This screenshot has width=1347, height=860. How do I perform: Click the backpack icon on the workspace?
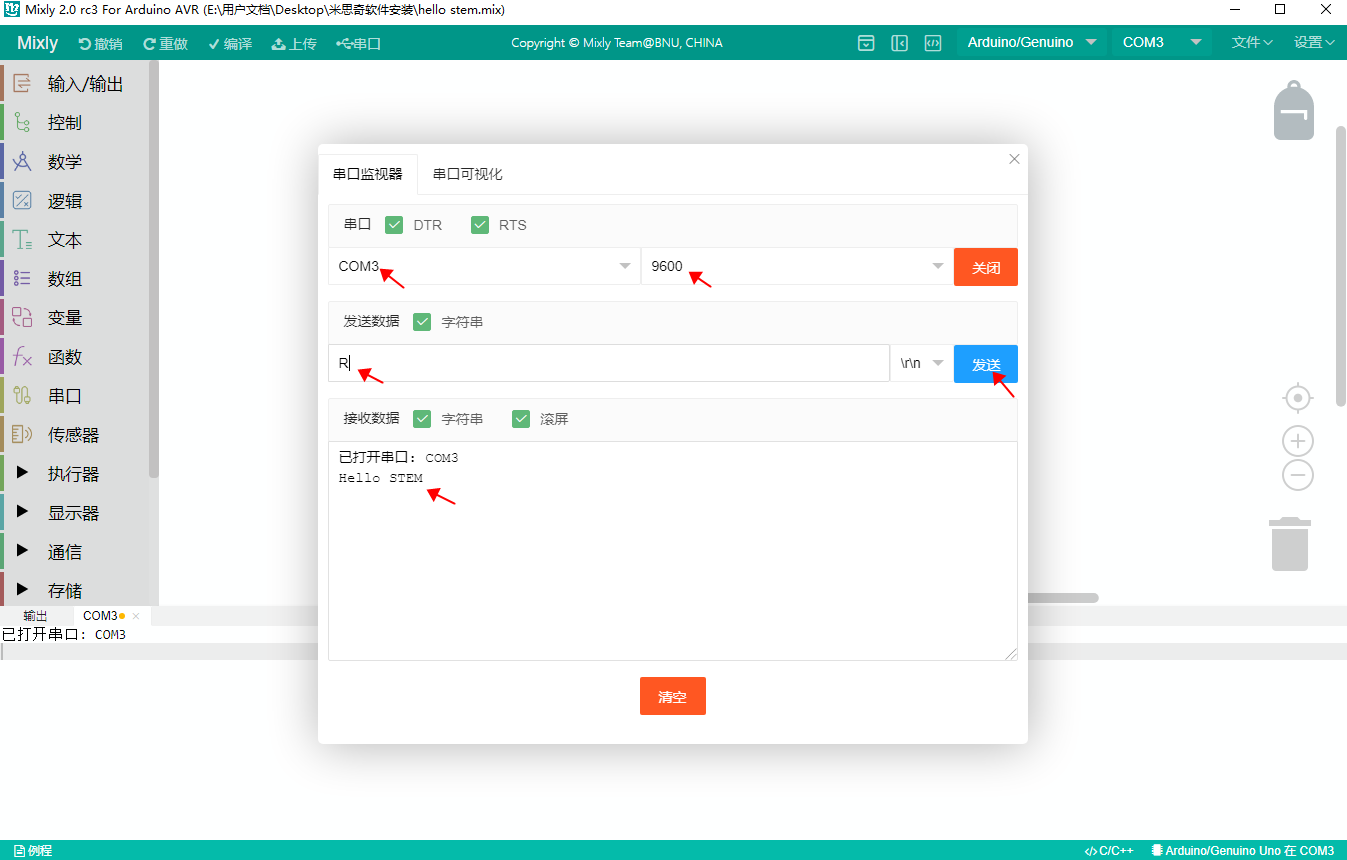[x=1293, y=110]
